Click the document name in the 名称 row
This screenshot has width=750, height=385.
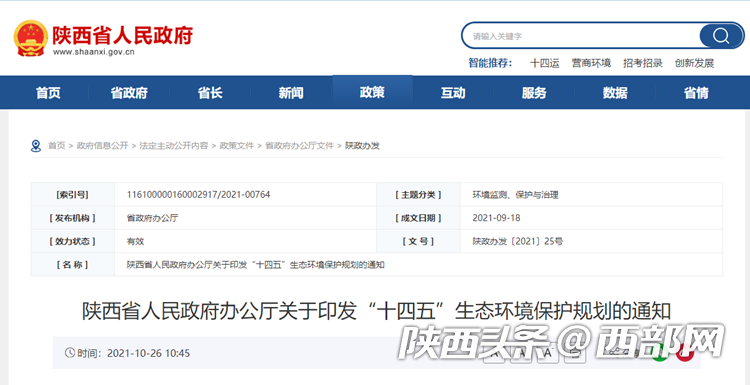[256, 264]
